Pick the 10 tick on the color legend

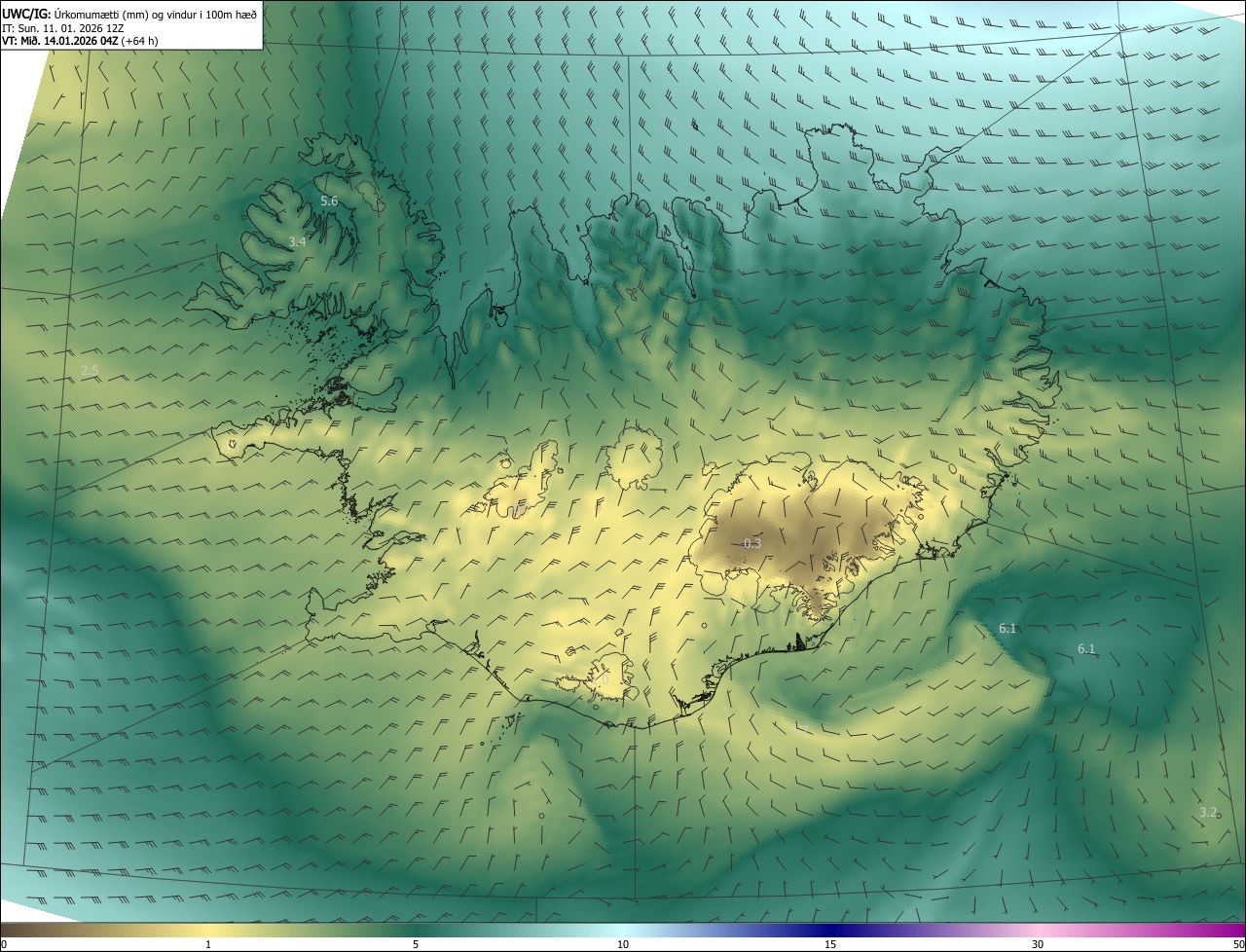623,944
